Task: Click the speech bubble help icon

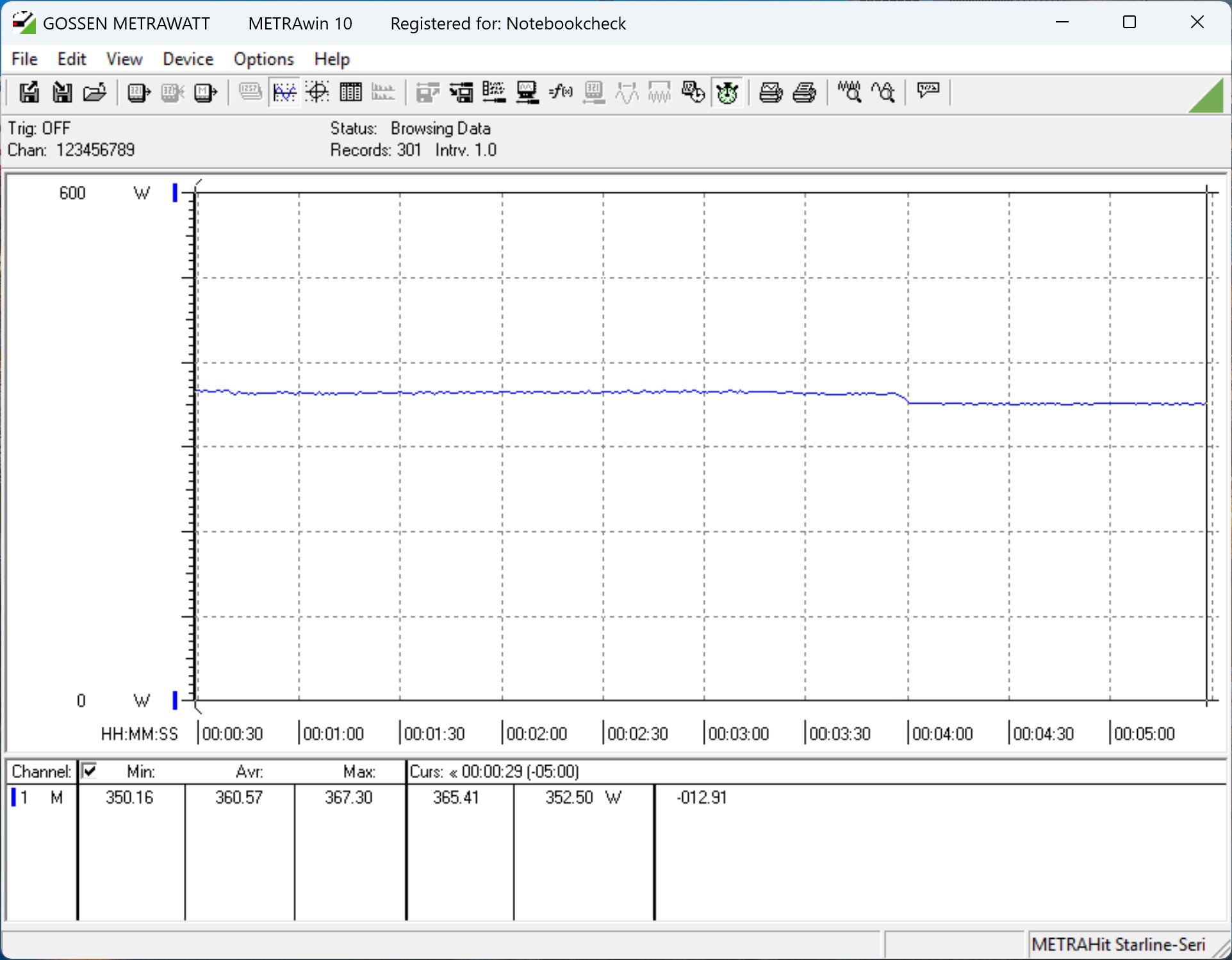Action: point(928,90)
